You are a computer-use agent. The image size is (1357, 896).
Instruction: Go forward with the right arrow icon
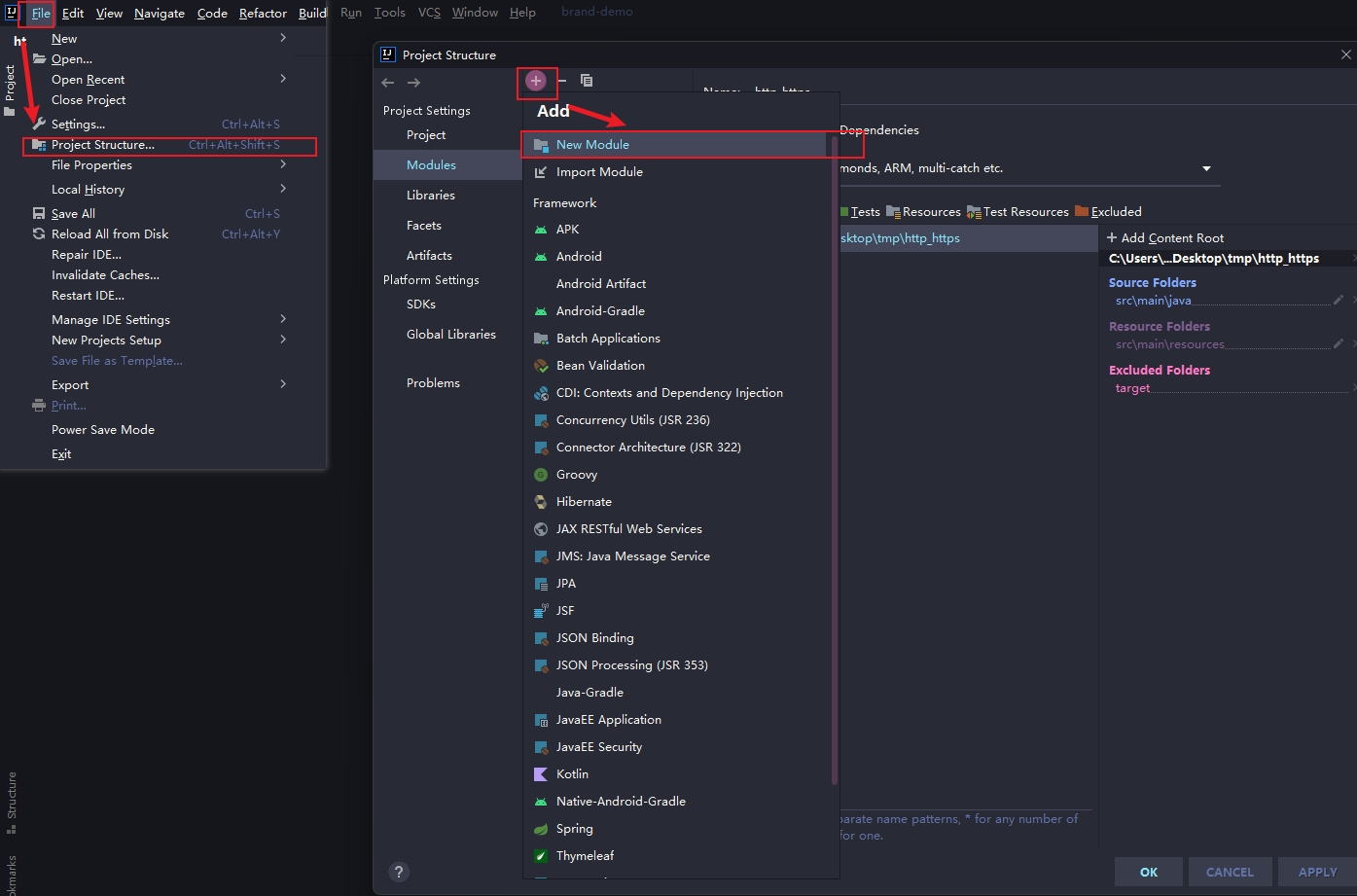click(414, 83)
